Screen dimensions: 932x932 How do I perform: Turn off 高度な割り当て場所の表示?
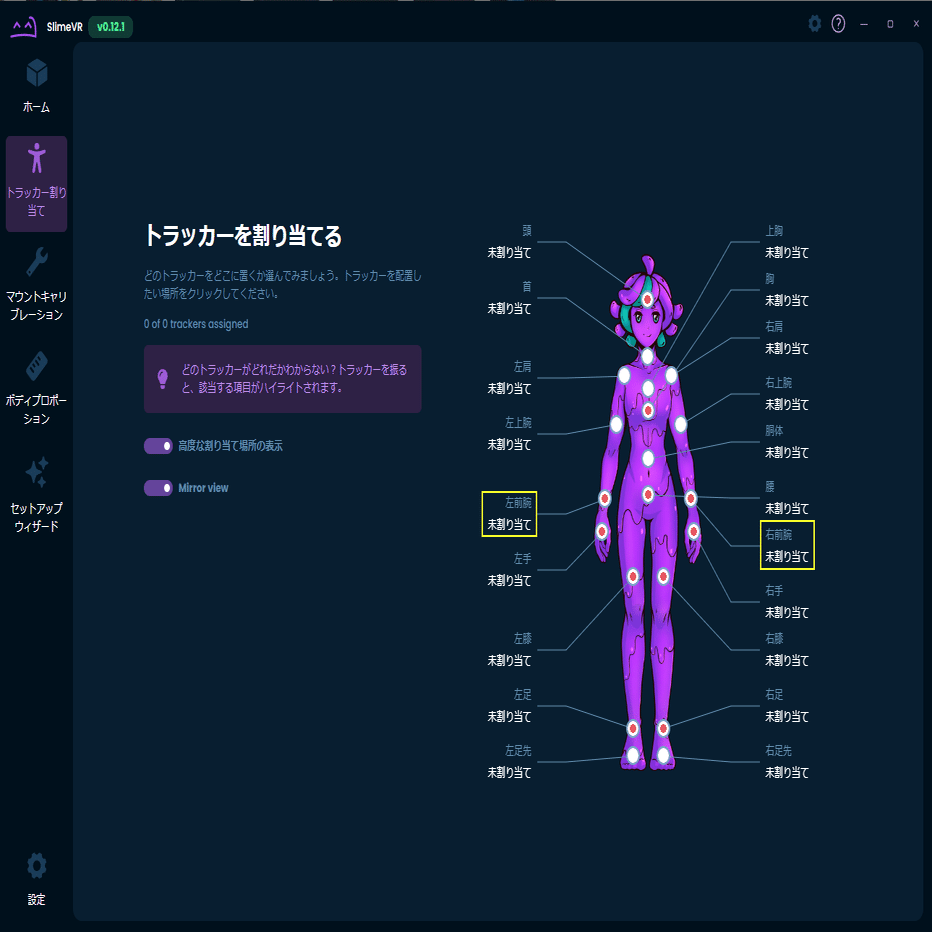(158, 445)
